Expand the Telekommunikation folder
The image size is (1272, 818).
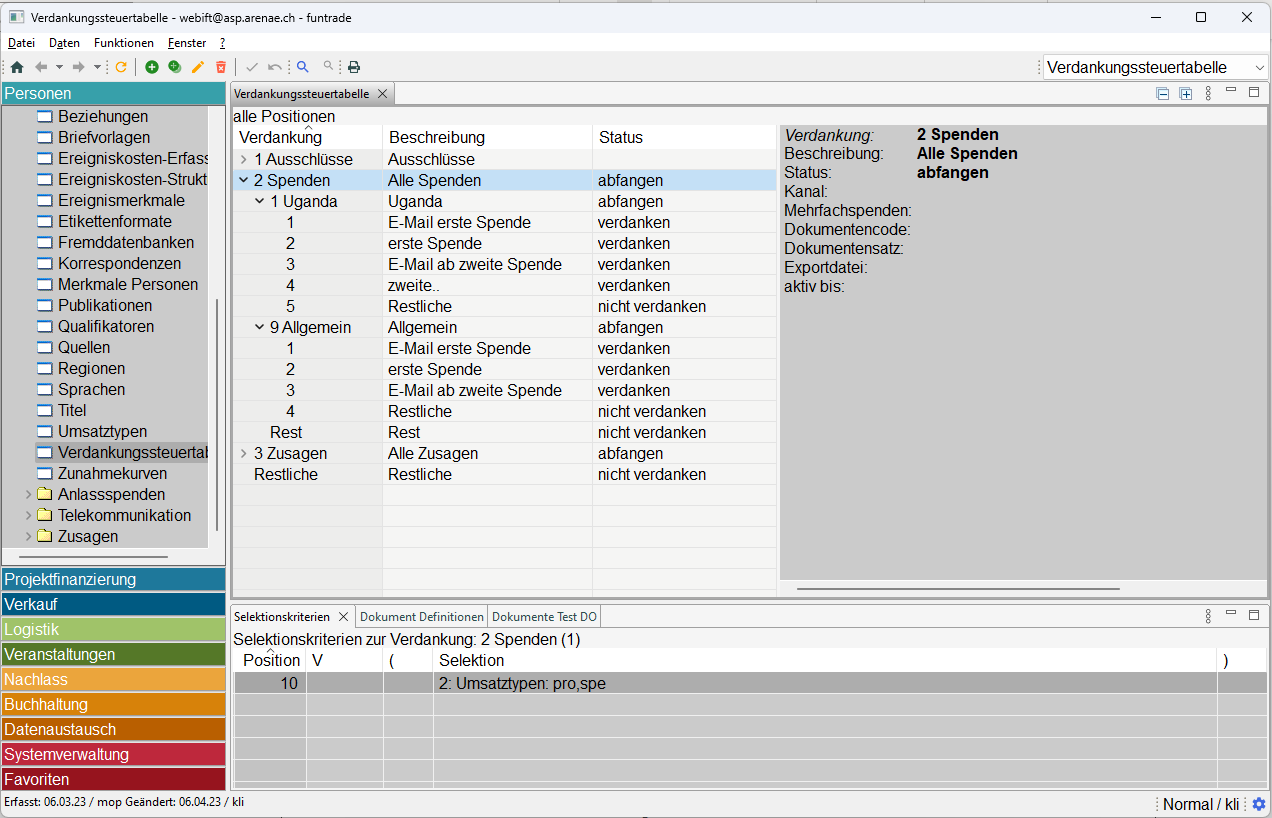[x=28, y=516]
